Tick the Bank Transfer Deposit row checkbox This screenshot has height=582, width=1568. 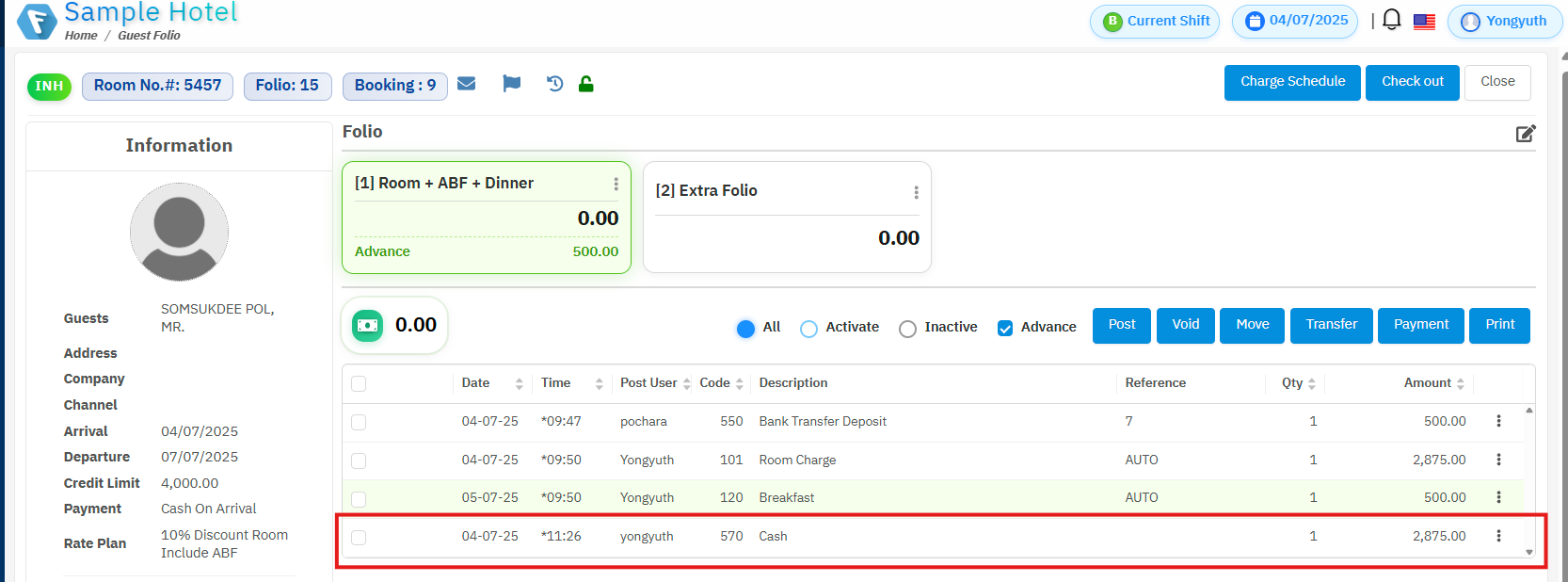pyautogui.click(x=359, y=422)
